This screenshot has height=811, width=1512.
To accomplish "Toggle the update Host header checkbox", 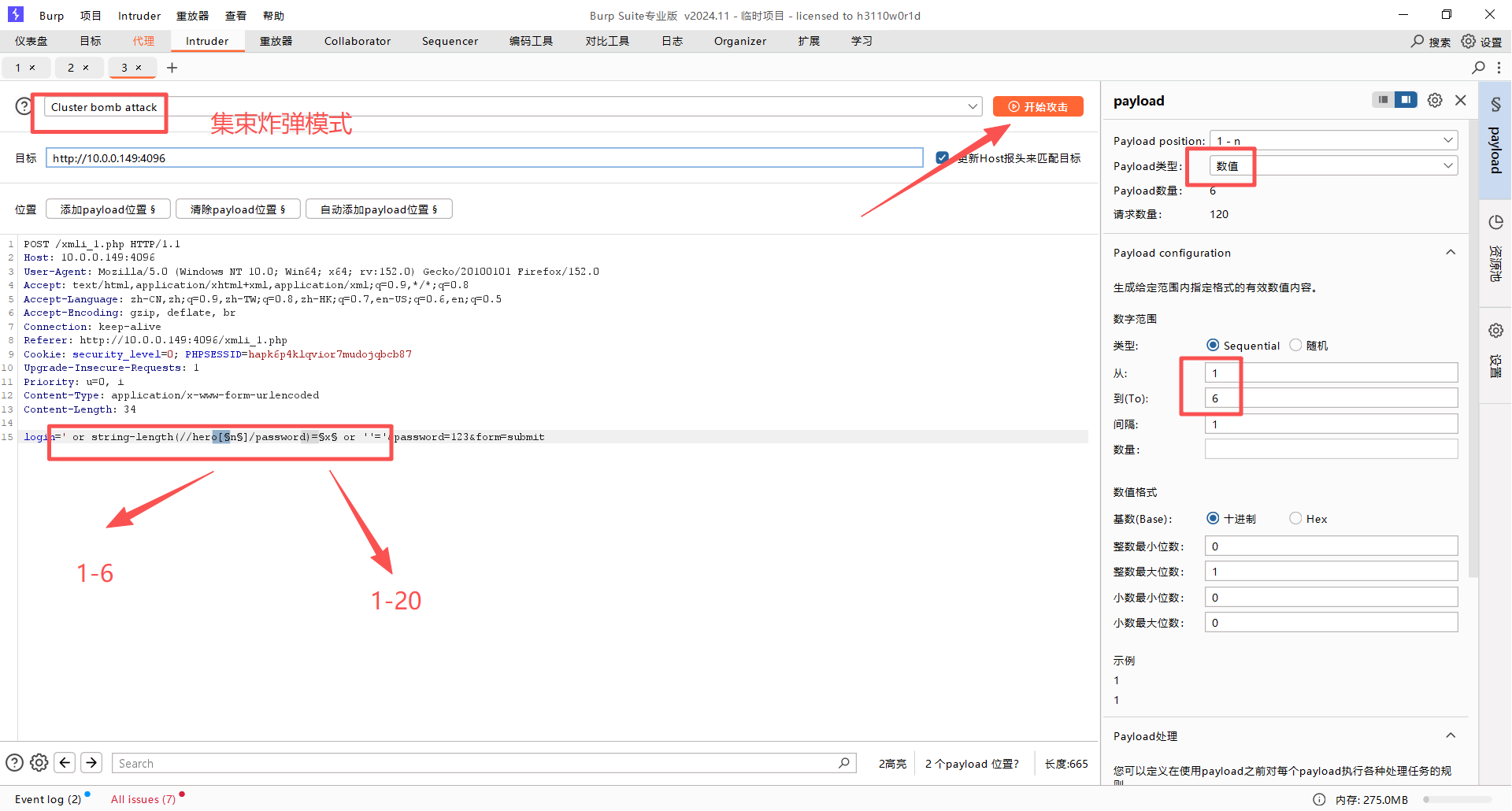I will click(942, 158).
